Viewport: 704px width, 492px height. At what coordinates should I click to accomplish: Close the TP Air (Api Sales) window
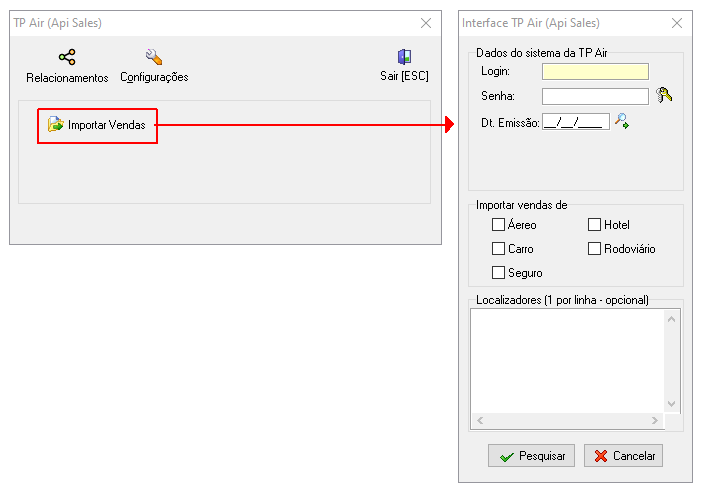pyautogui.click(x=426, y=23)
